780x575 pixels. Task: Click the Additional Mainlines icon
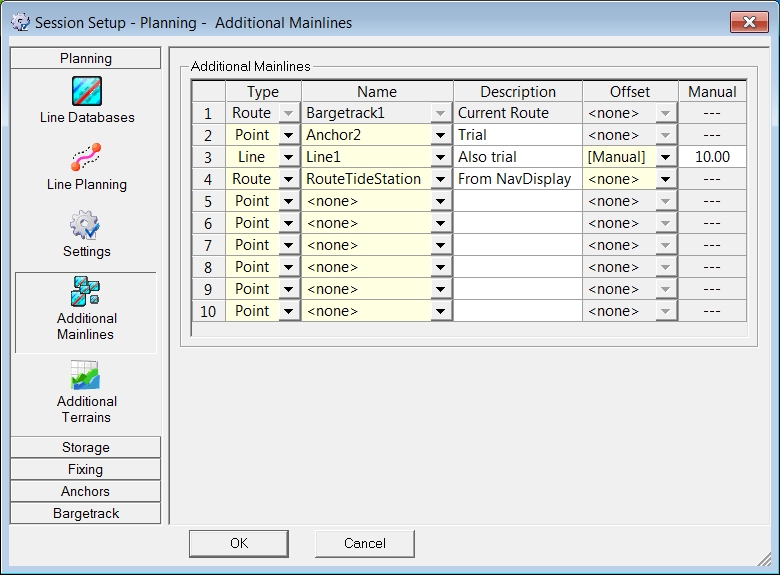(x=86, y=292)
